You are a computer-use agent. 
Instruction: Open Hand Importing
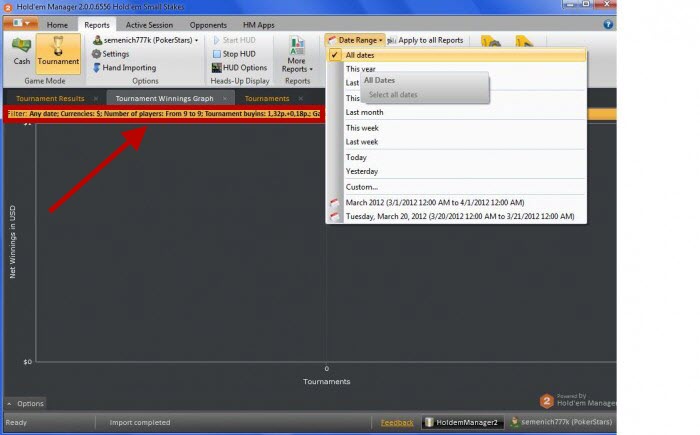pos(124,68)
